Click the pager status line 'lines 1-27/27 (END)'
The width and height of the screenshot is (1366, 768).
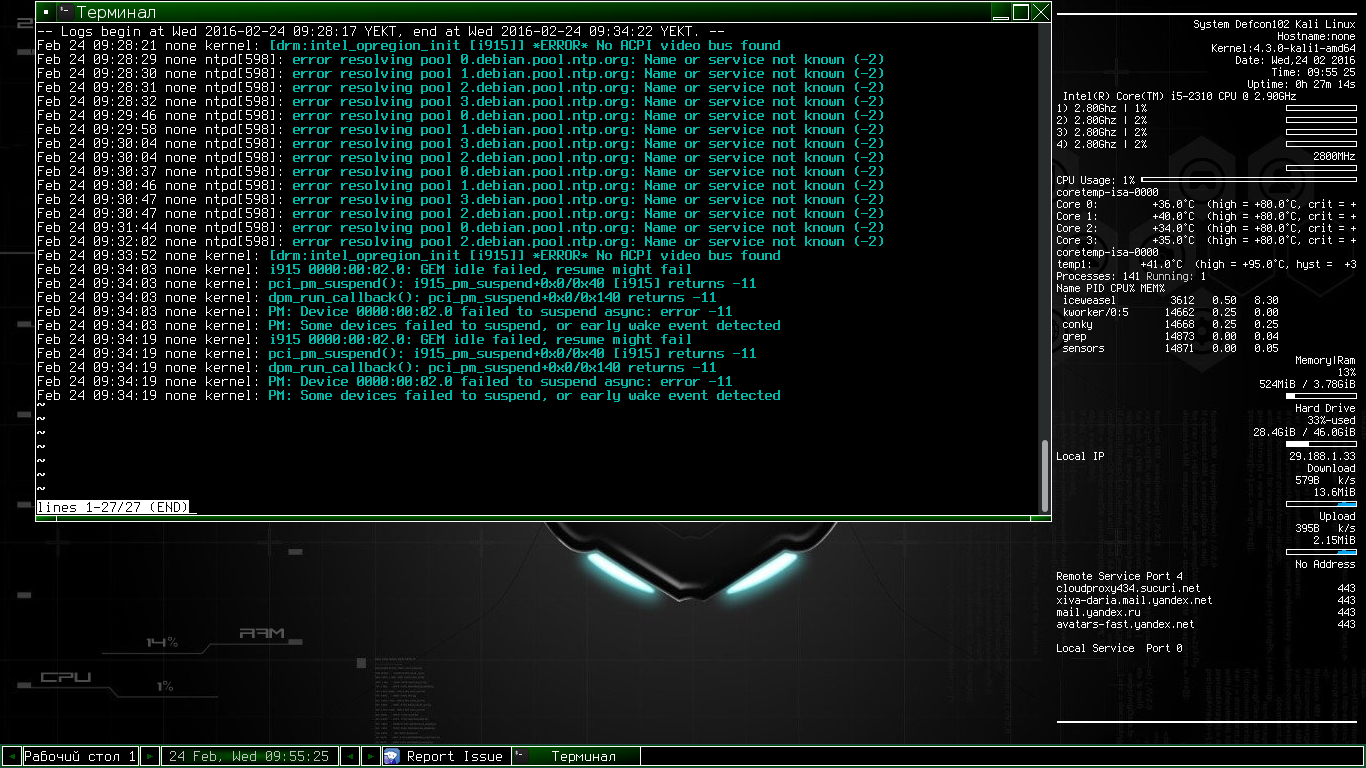(113, 507)
